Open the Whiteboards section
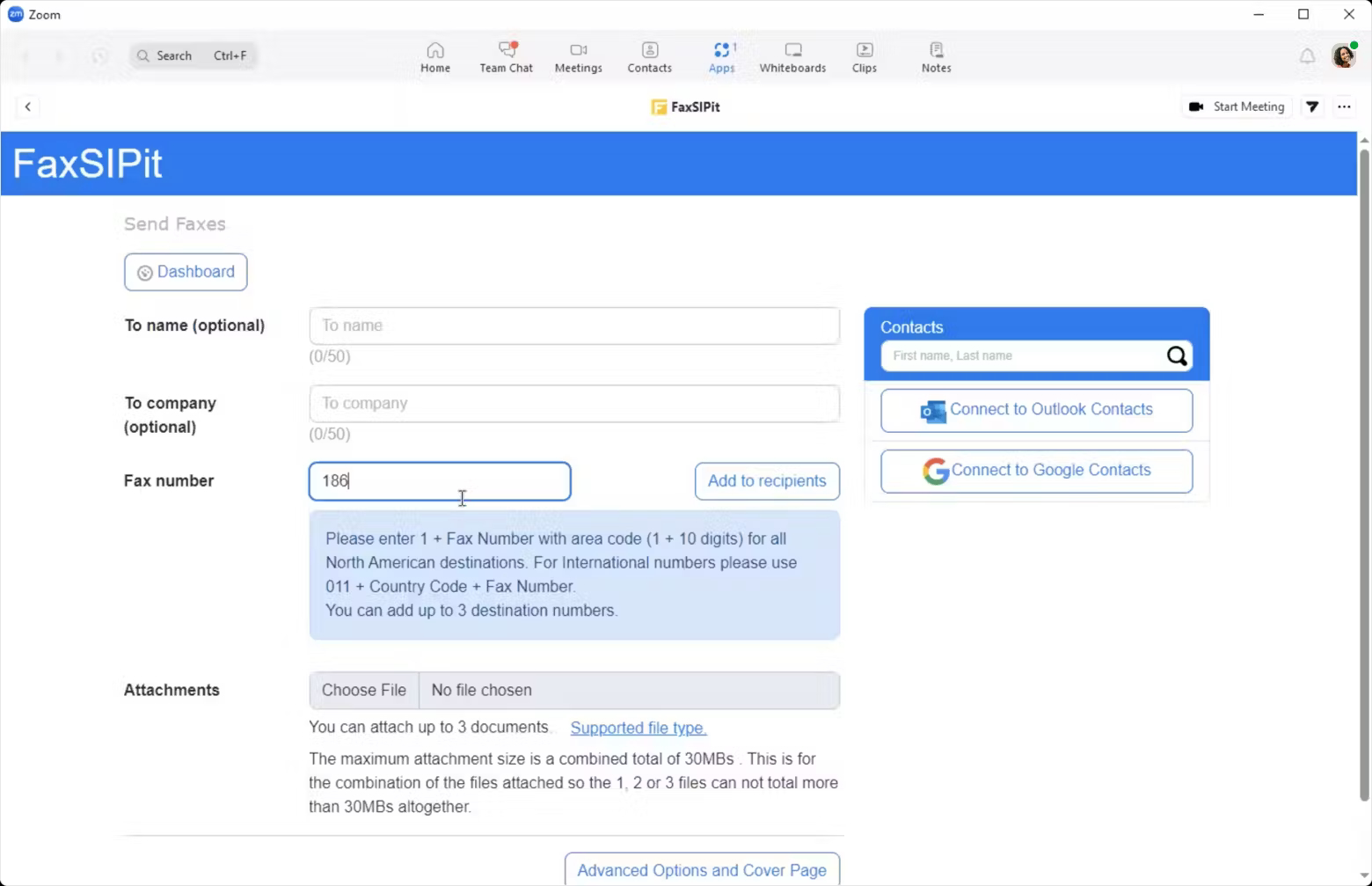Image resolution: width=1372 pixels, height=886 pixels. click(x=792, y=57)
